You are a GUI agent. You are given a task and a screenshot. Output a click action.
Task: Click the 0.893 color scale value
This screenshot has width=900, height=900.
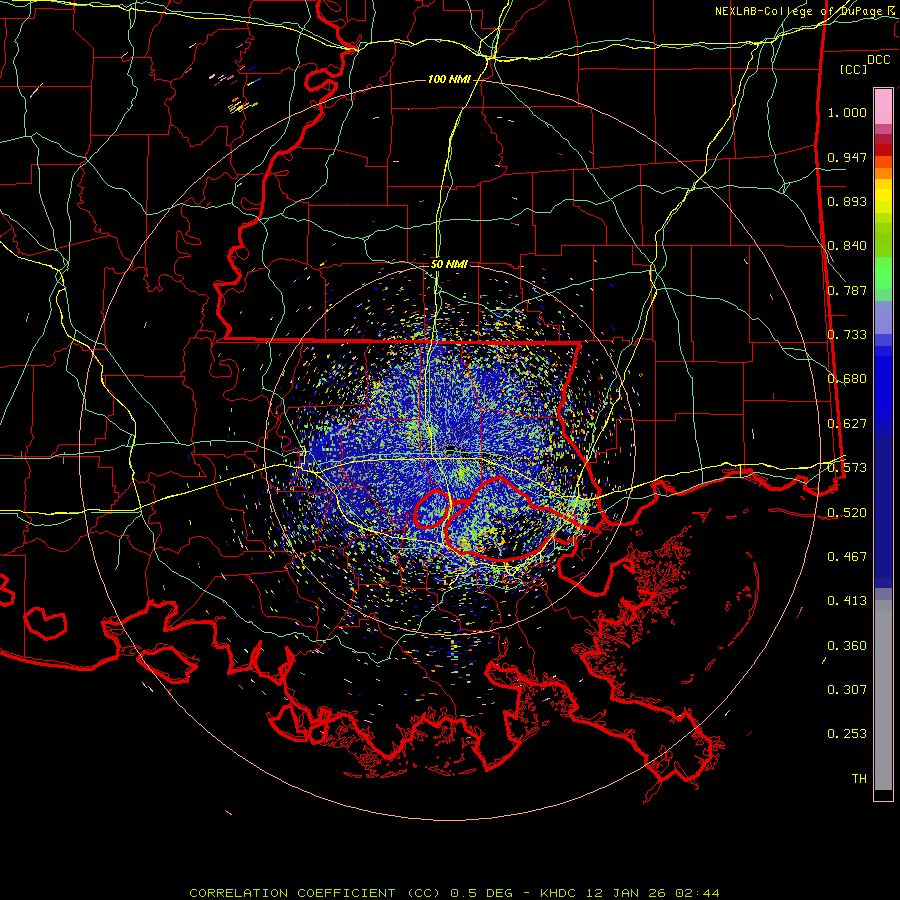pos(847,201)
